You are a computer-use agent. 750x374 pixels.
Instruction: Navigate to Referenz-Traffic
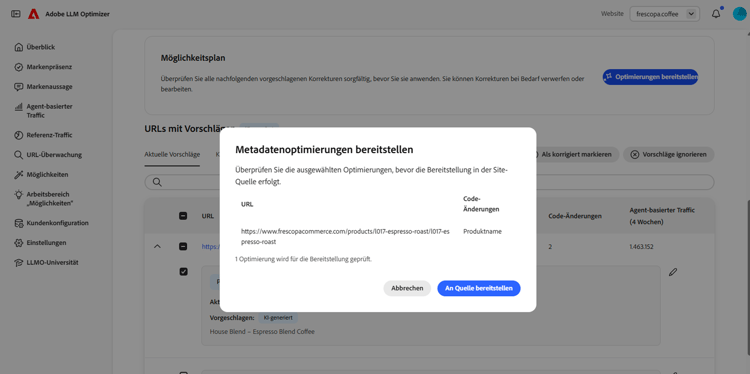coord(50,135)
